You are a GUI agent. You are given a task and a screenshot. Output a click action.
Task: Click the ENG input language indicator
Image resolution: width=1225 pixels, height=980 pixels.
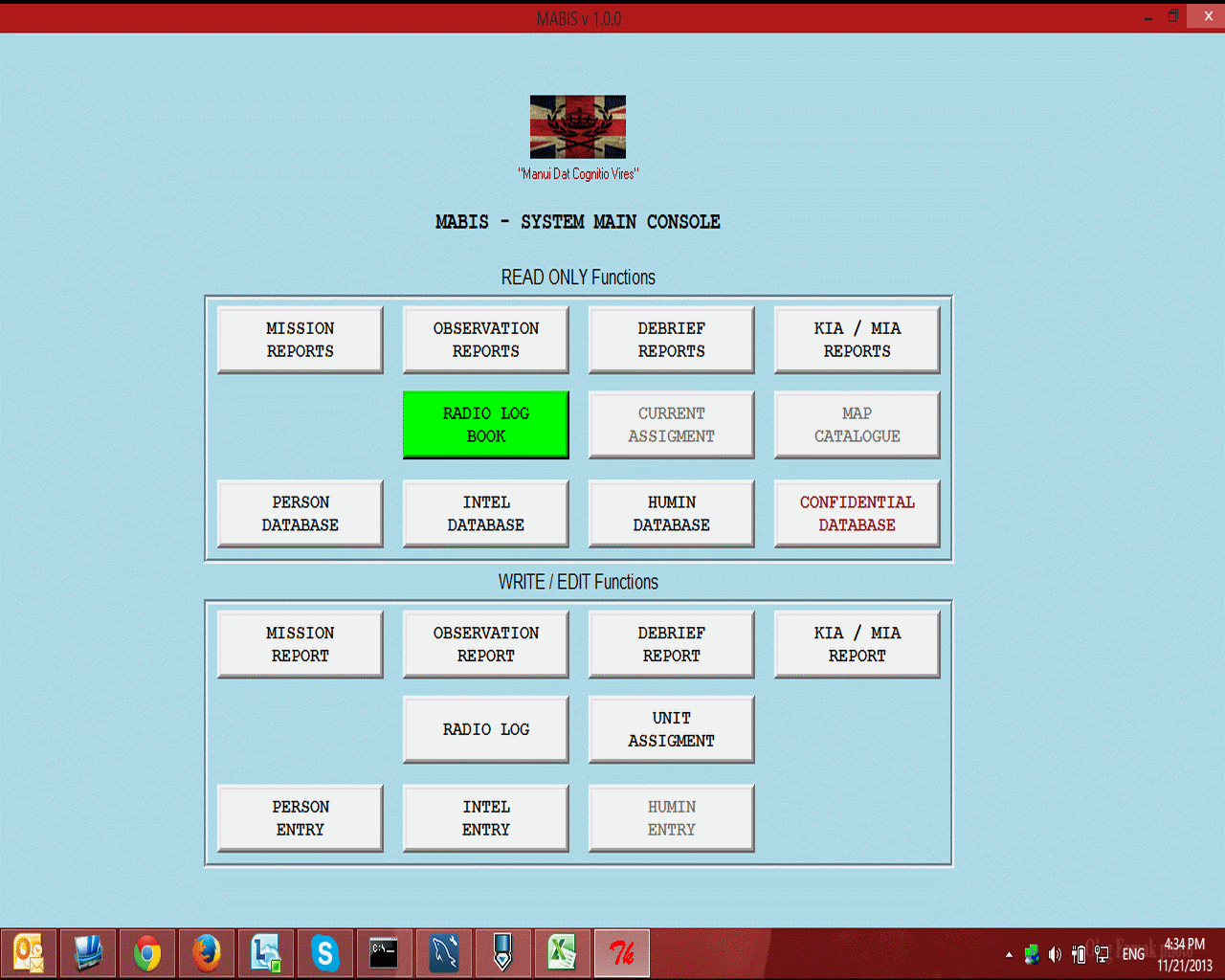click(x=1133, y=954)
